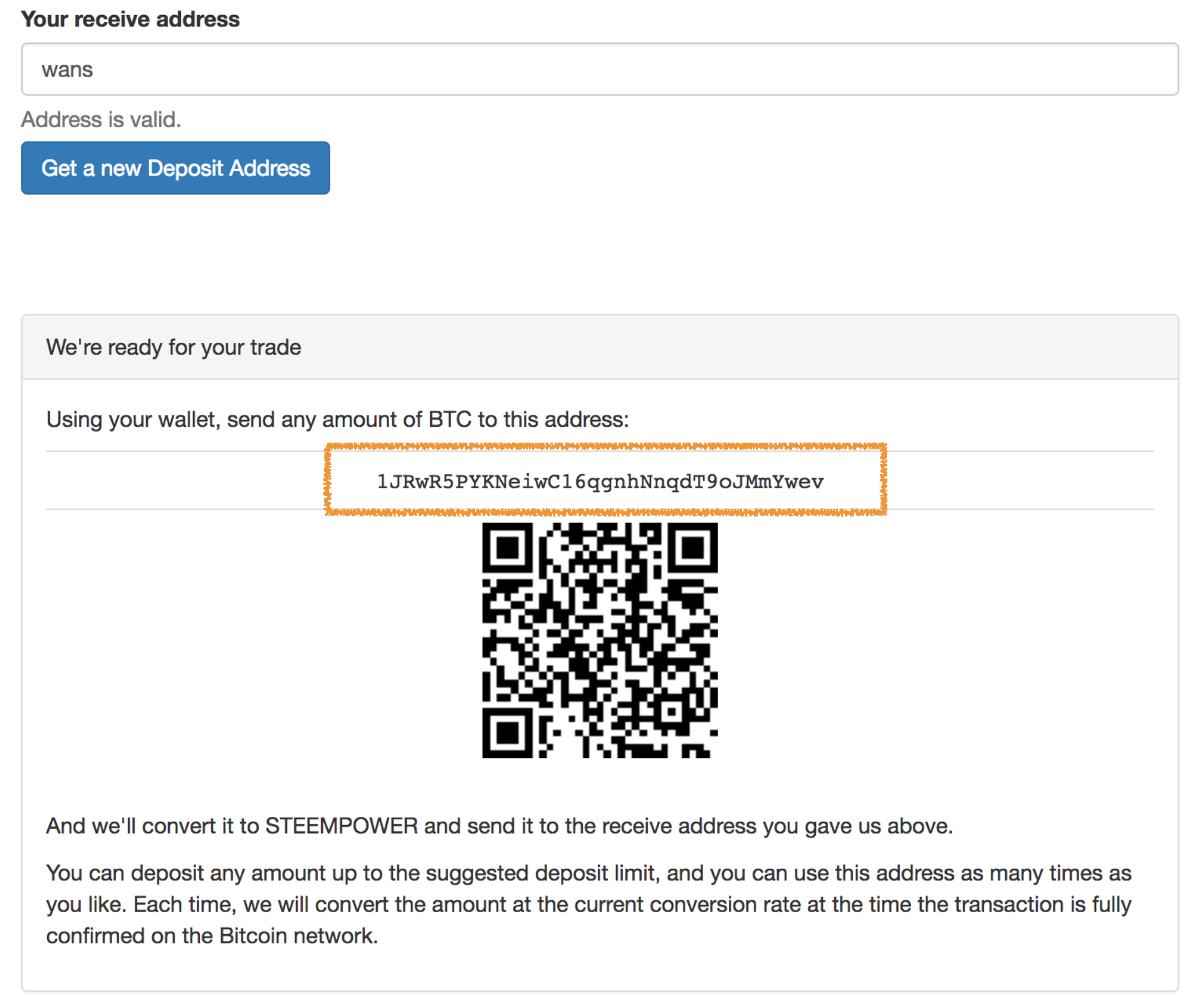Viewport: 1202px width, 1008px height.
Task: Click the "And we'll convert it" sentence
Action: [x=499, y=826]
